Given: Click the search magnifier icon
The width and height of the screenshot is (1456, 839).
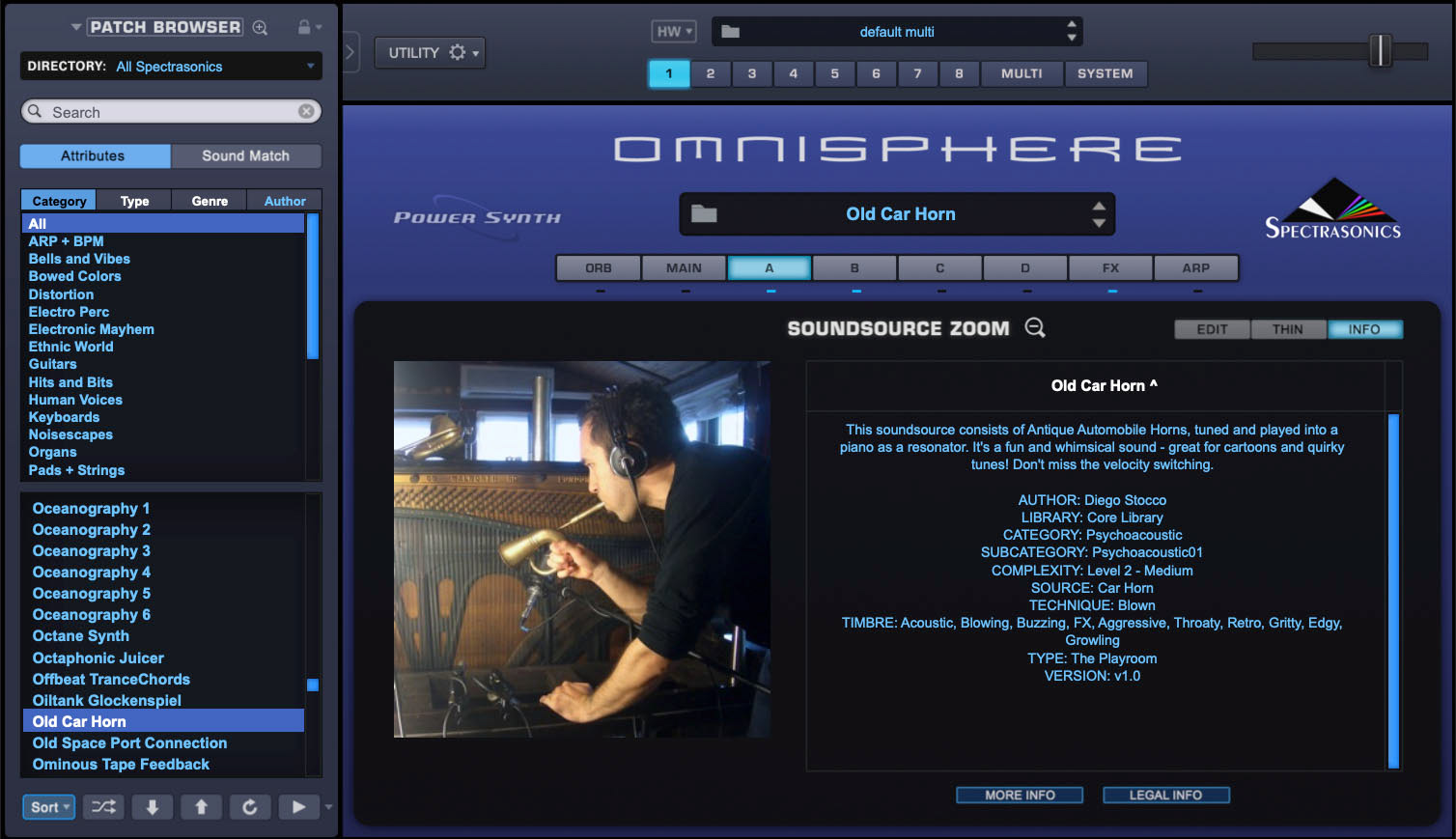Looking at the screenshot, I should [x=35, y=111].
